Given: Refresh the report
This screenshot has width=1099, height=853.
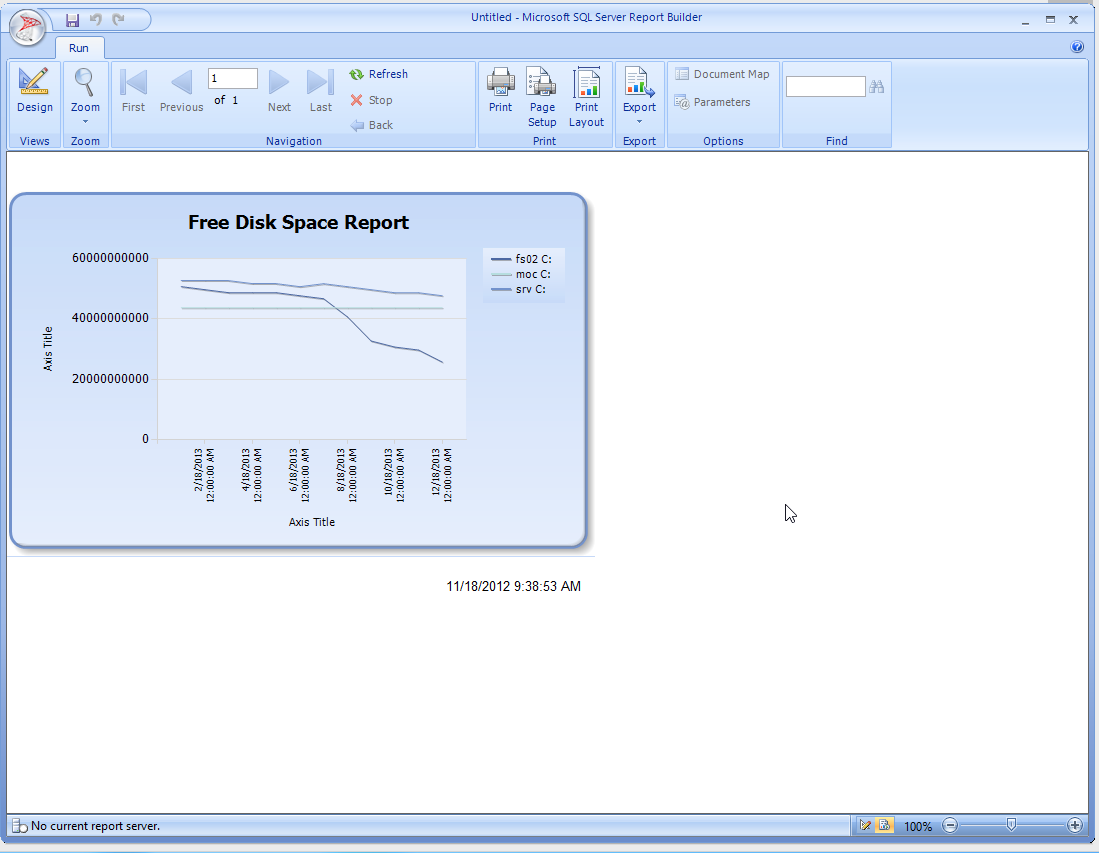Looking at the screenshot, I should pyautogui.click(x=379, y=74).
